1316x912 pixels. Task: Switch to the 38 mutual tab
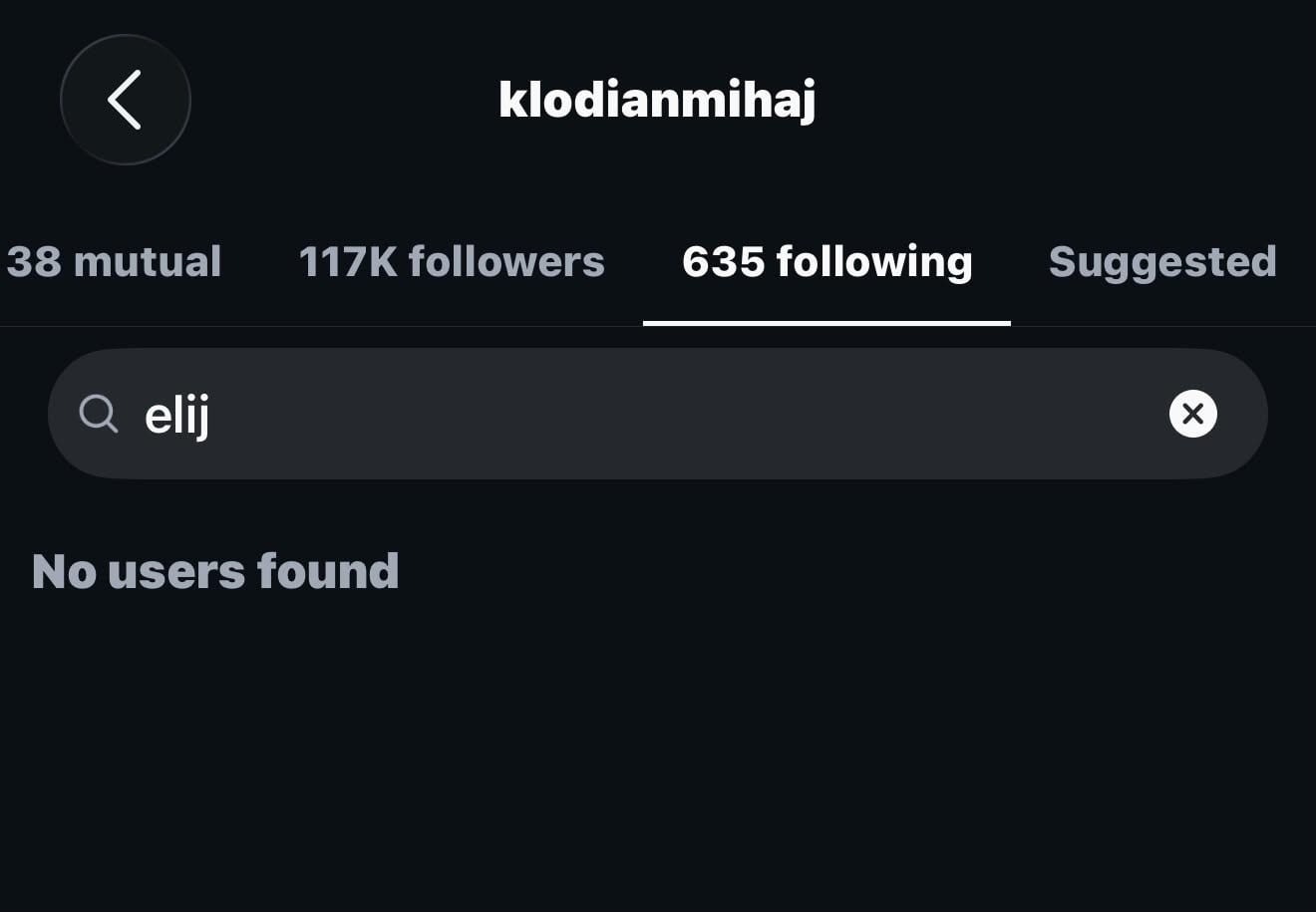[114, 262]
